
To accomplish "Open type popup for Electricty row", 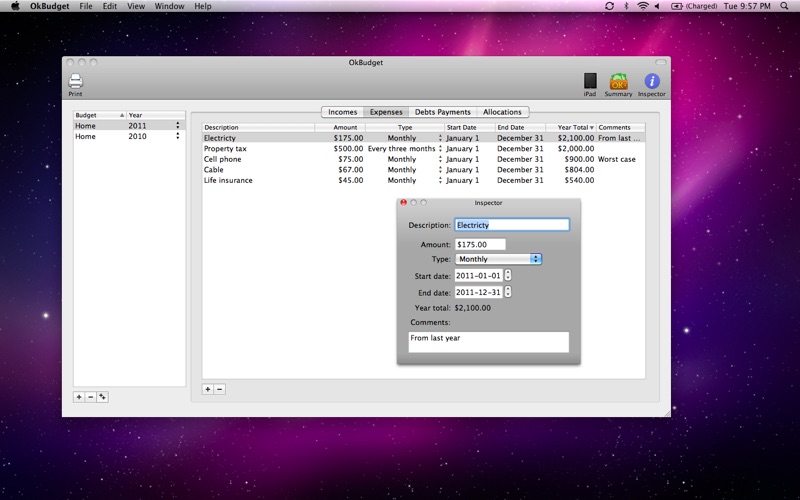I will click(x=440, y=138).
